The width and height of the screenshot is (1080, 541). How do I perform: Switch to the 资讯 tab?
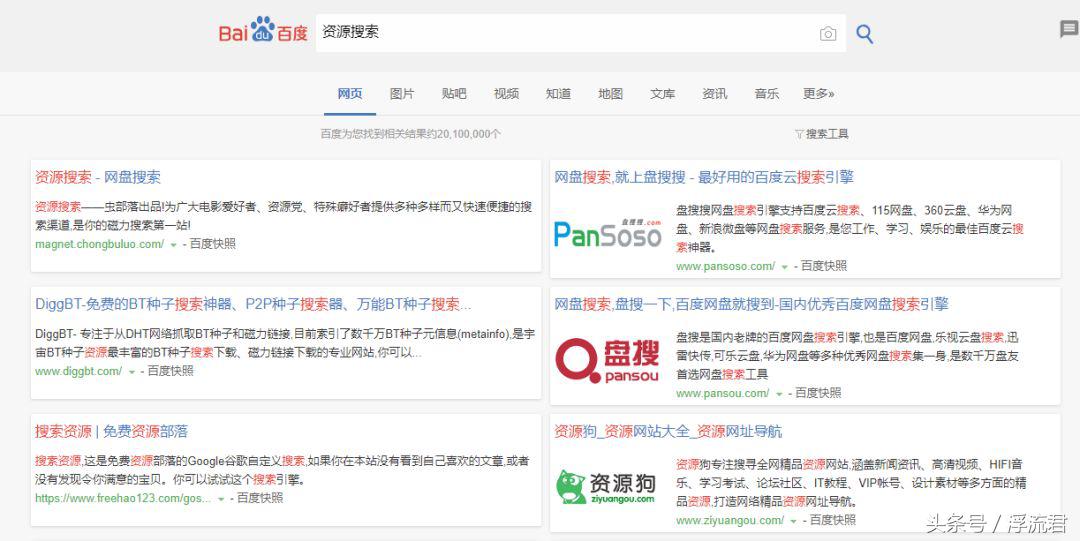click(x=715, y=94)
